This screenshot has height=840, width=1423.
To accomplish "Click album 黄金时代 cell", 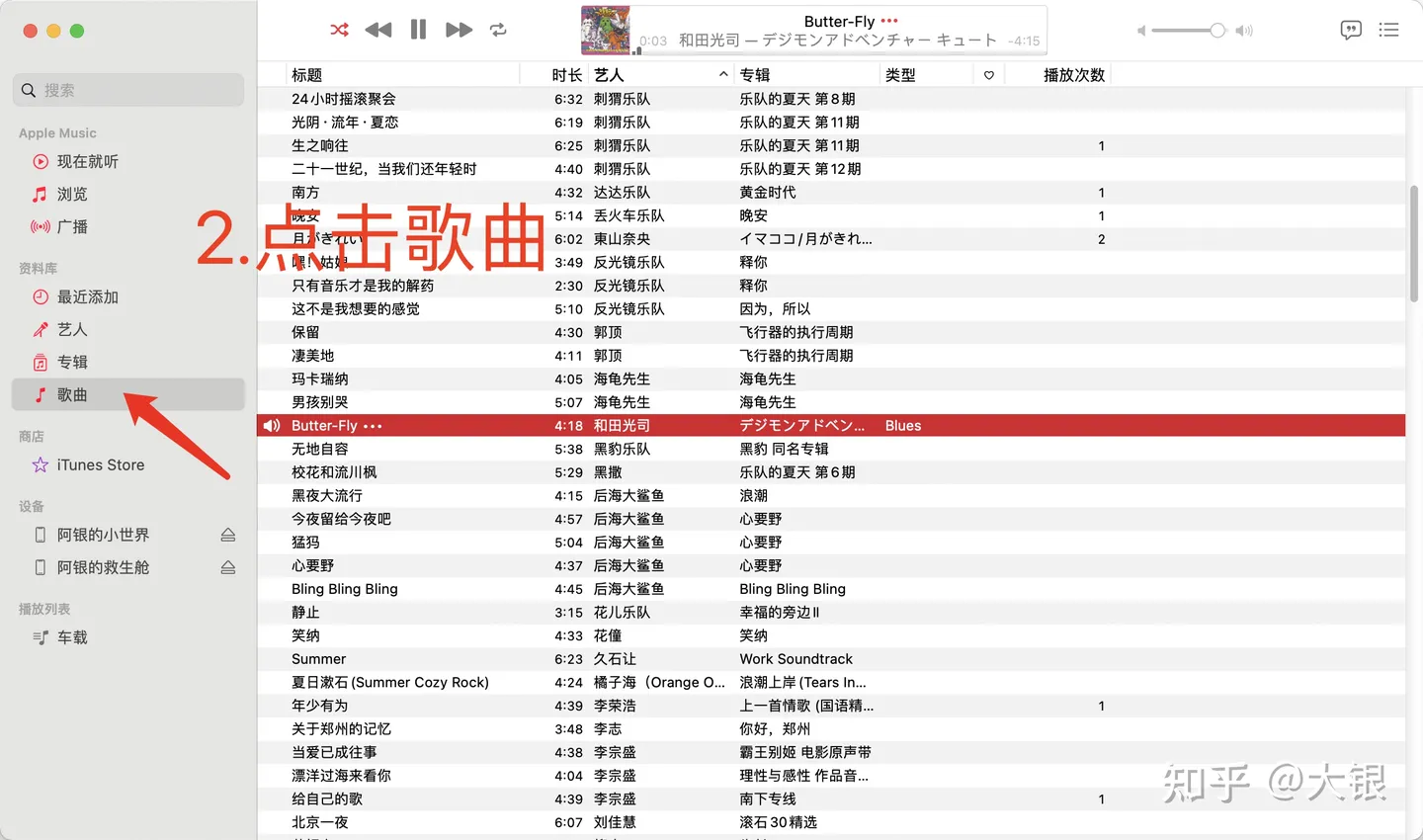I will 768,193.
